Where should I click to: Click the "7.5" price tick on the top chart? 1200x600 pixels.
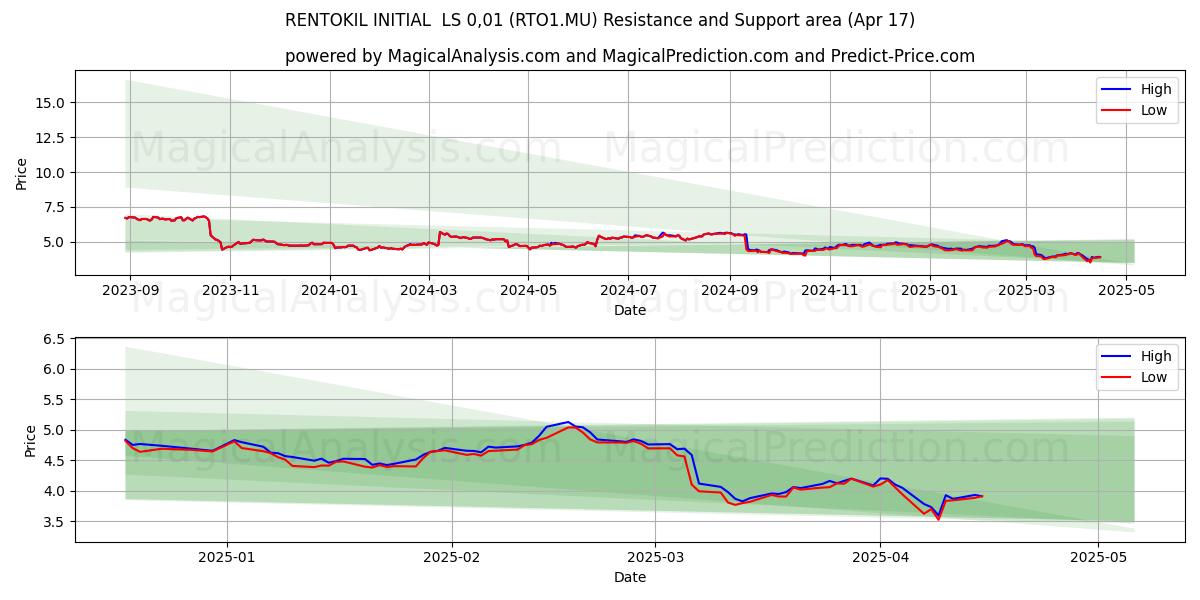tap(55, 208)
